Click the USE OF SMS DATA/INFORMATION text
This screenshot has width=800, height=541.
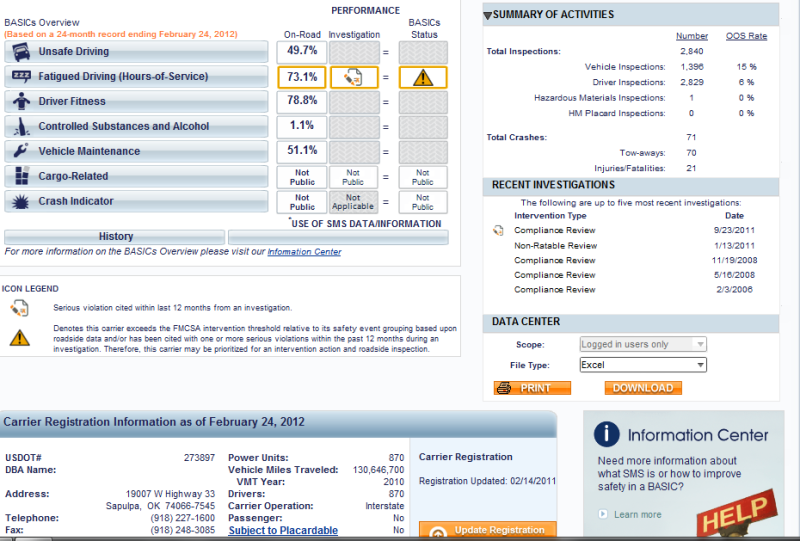[x=366, y=224]
